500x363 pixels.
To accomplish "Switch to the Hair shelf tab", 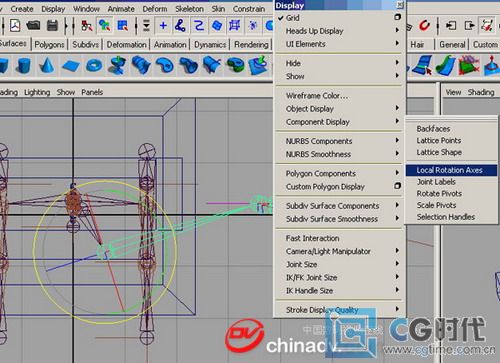I will (417, 45).
